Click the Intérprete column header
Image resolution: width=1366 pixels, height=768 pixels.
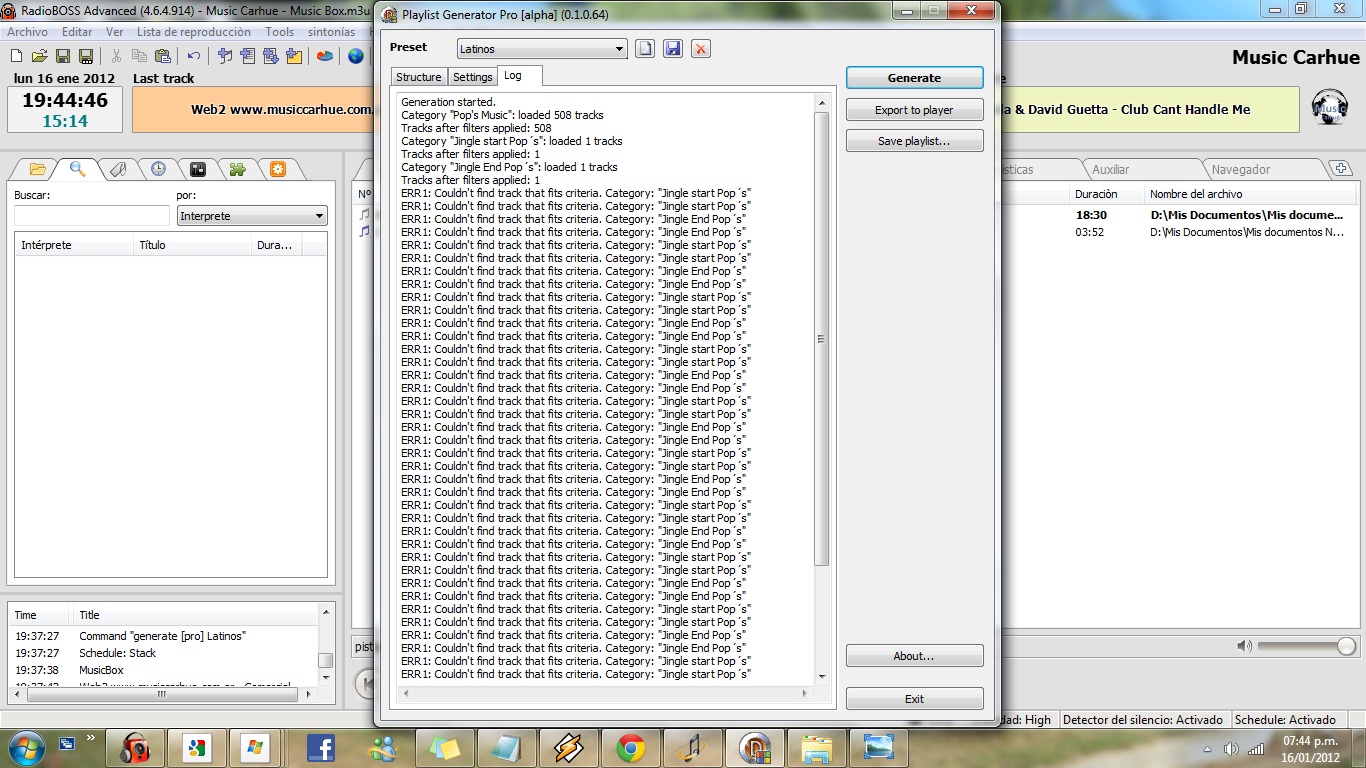(x=75, y=245)
